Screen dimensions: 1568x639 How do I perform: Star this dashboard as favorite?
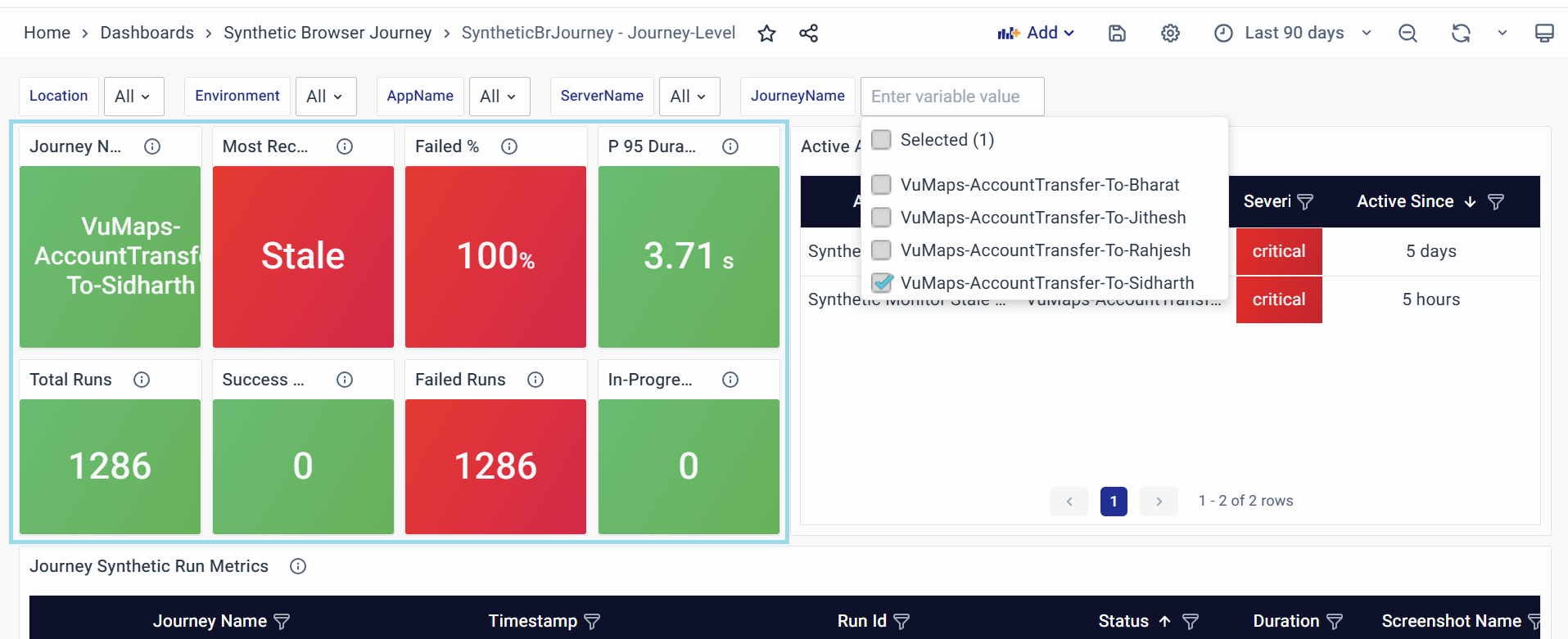[x=766, y=34]
